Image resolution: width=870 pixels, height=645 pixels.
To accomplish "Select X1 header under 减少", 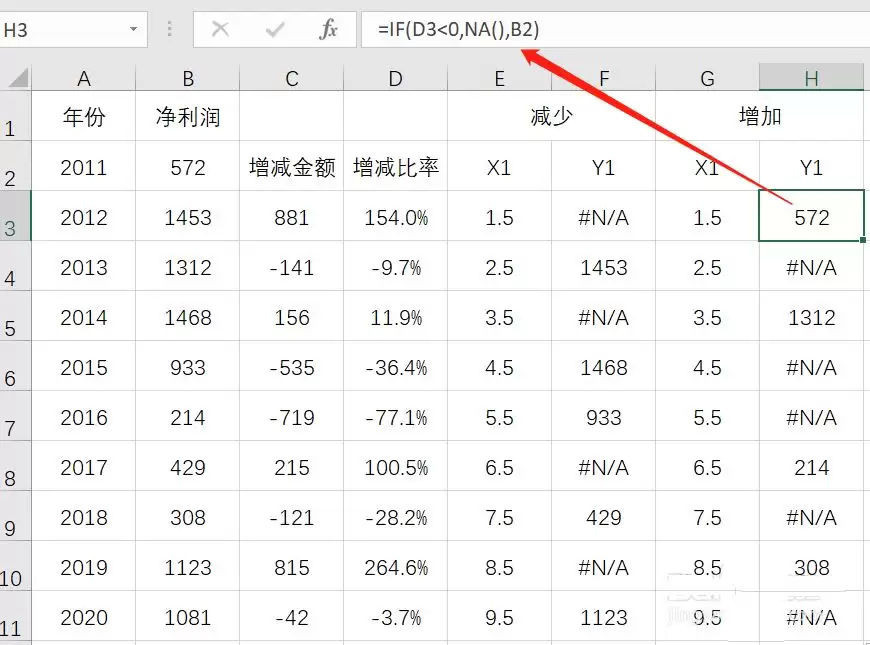I will click(x=499, y=167).
